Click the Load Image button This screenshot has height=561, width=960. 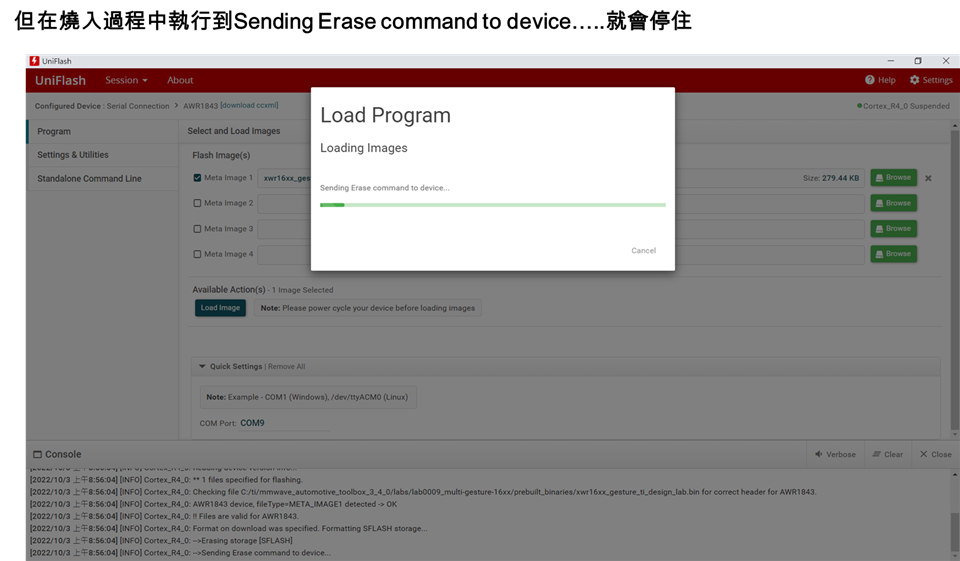(x=220, y=308)
